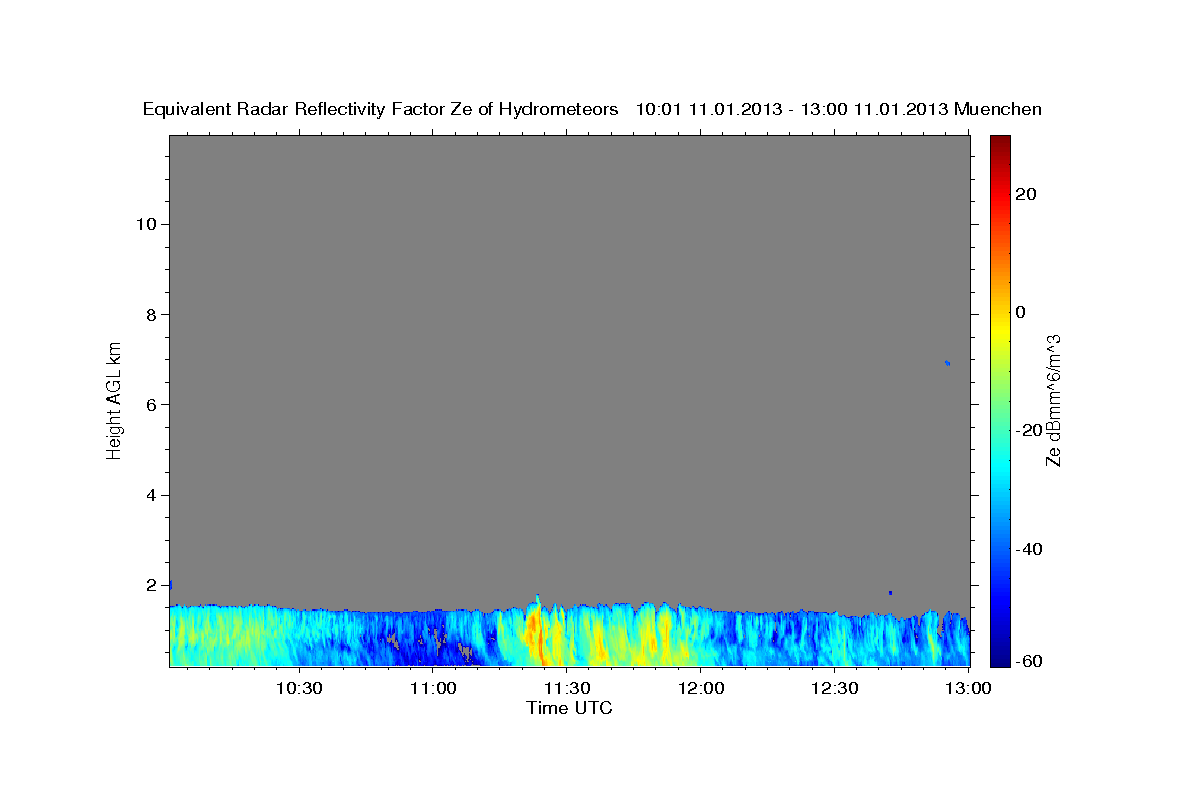Click the colorbar value -40
Screen dimensions: 1200x800
click(x=1030, y=549)
